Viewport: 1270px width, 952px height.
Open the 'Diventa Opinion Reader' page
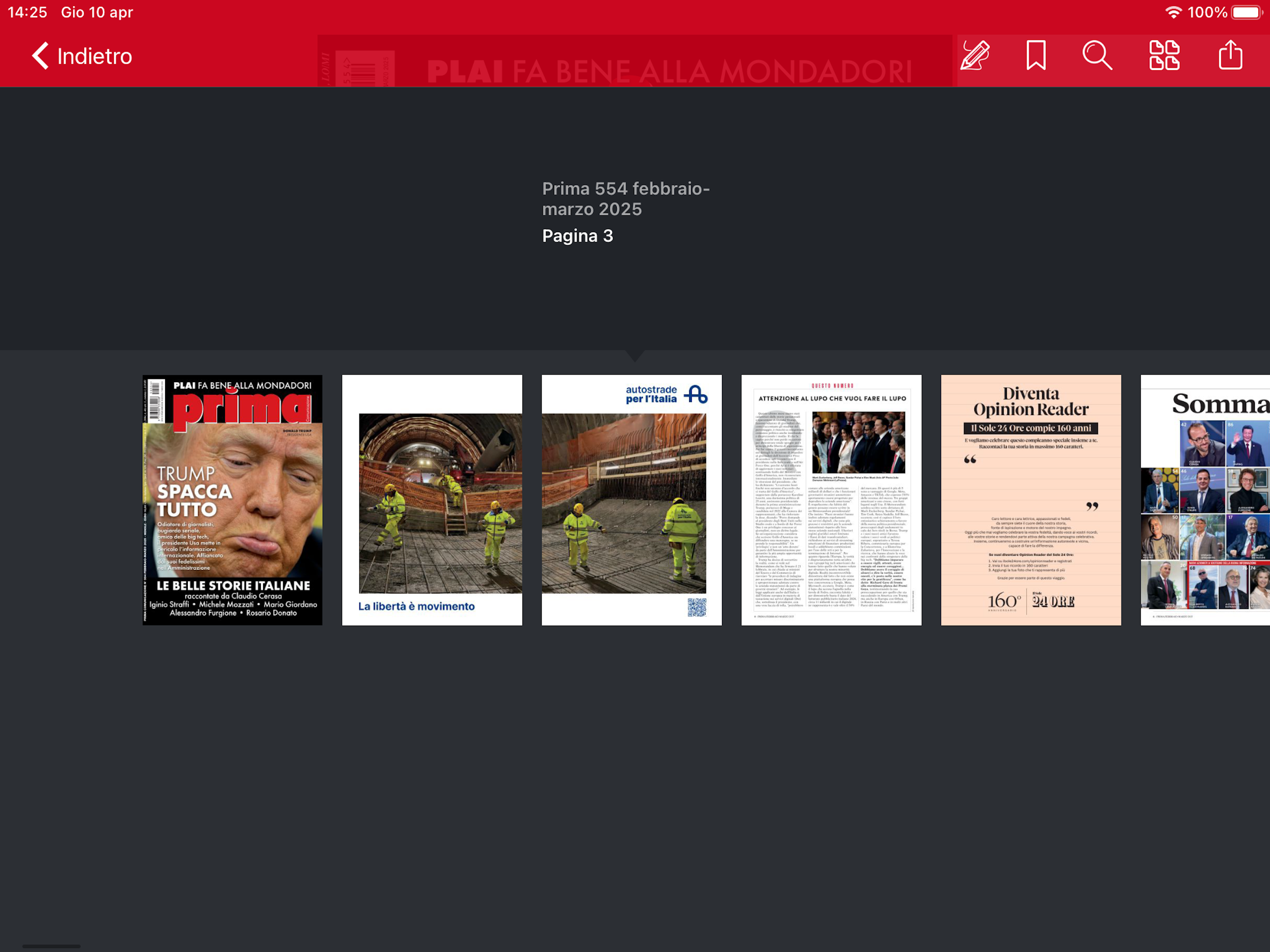(1031, 500)
